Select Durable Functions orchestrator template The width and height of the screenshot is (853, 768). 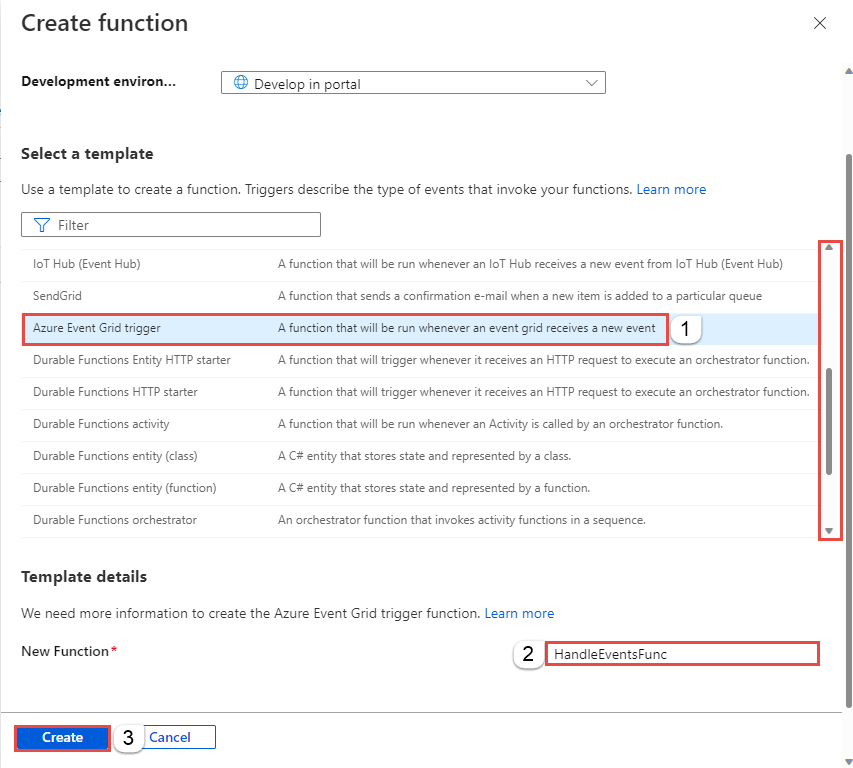[115, 520]
